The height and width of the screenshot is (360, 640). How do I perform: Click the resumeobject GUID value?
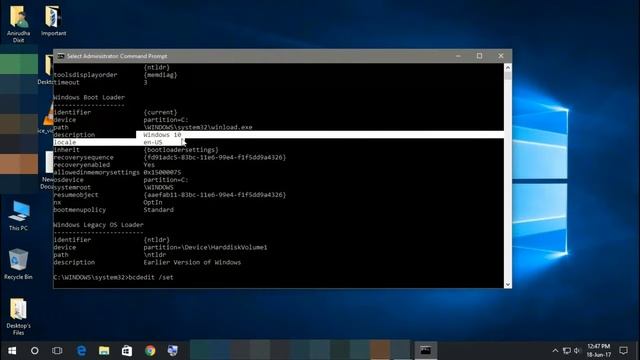pos(215,195)
